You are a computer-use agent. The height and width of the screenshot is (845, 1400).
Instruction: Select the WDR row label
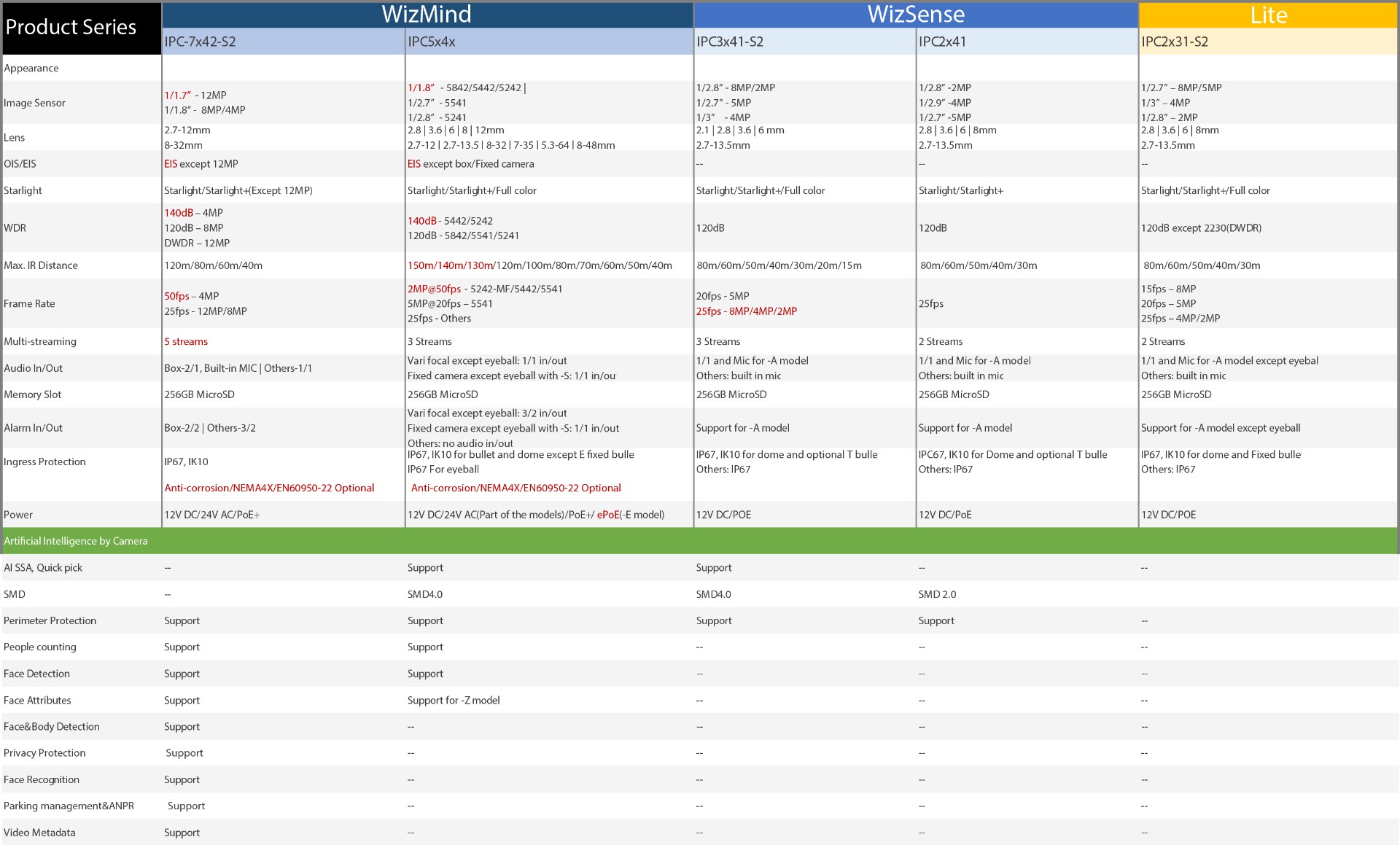15,227
